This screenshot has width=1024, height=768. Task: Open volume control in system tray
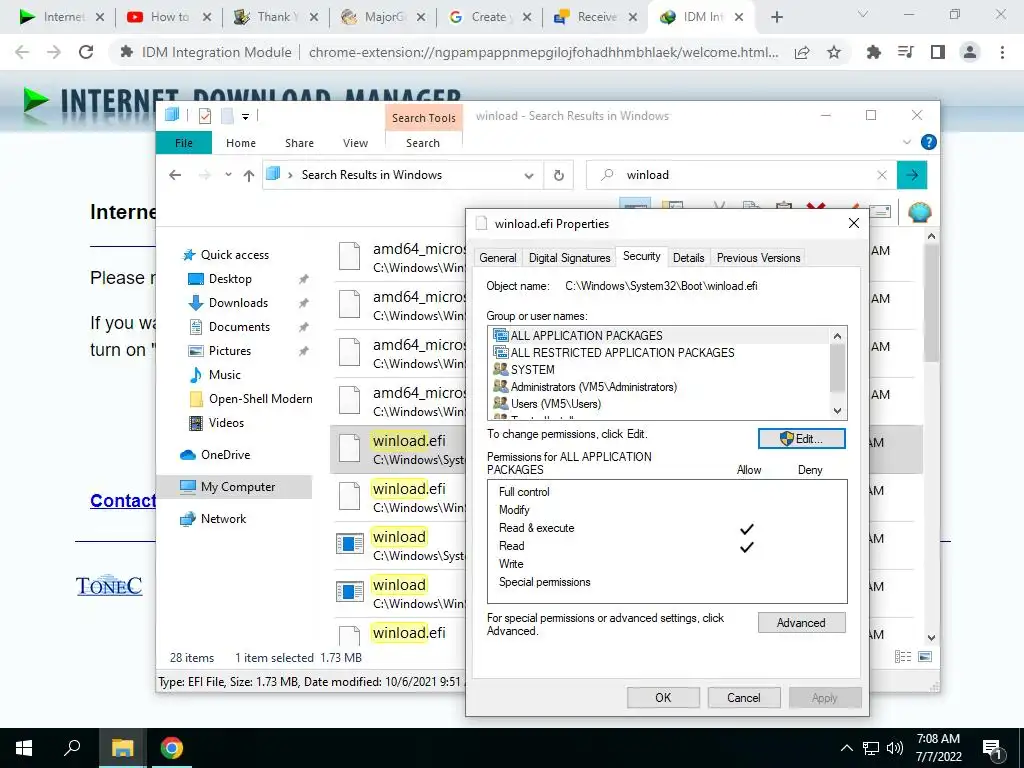(x=895, y=748)
